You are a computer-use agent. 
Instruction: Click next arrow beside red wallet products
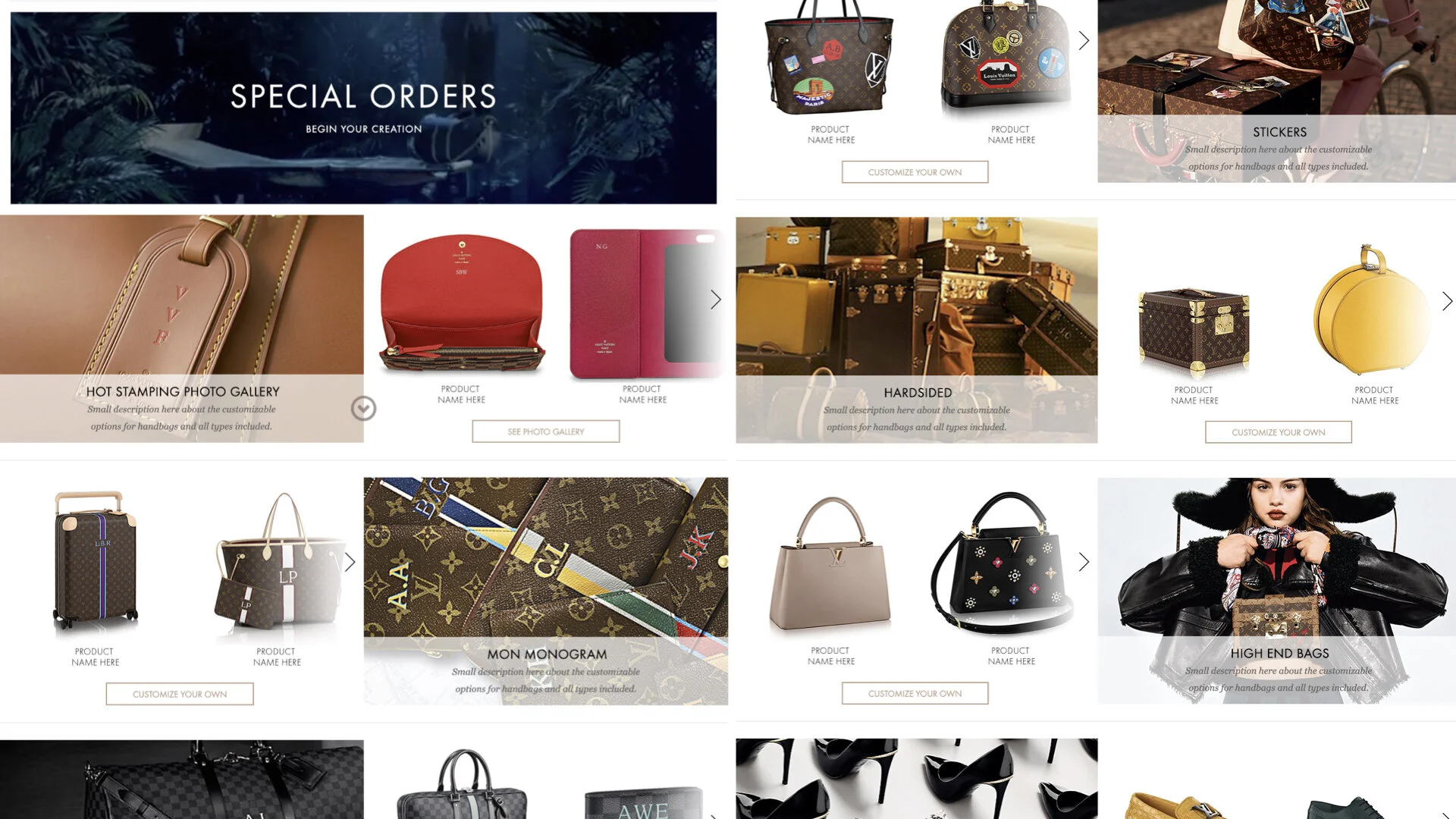pyautogui.click(x=715, y=300)
